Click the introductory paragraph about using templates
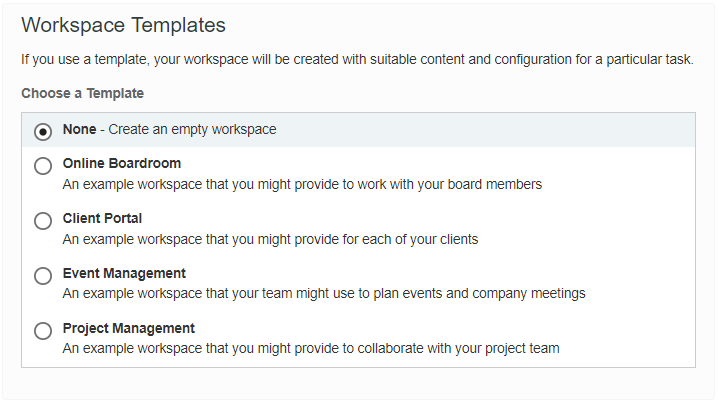The height and width of the screenshot is (406, 719). (x=357, y=60)
